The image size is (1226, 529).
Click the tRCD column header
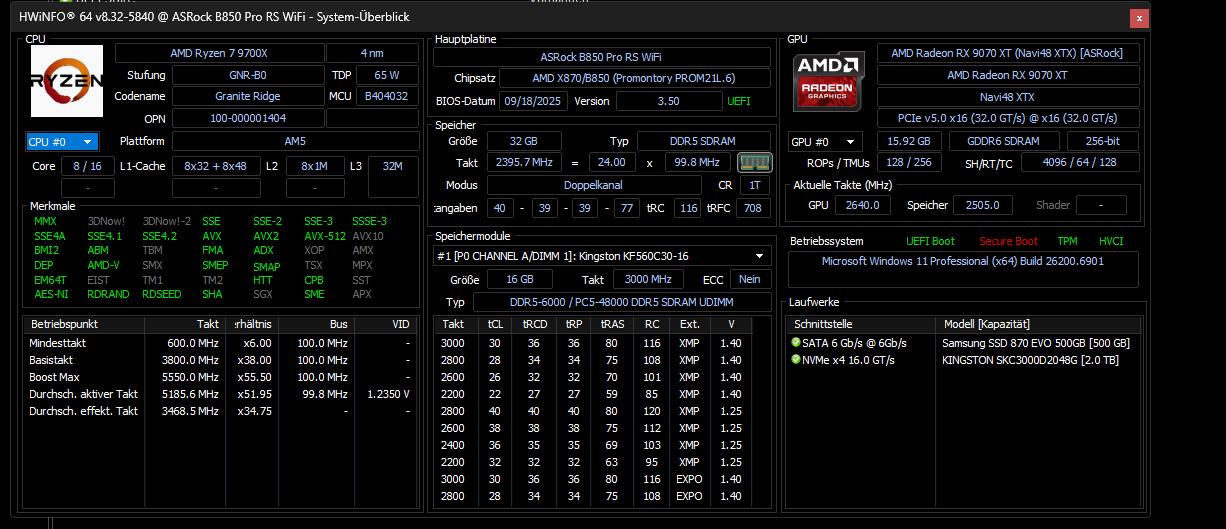click(533, 324)
